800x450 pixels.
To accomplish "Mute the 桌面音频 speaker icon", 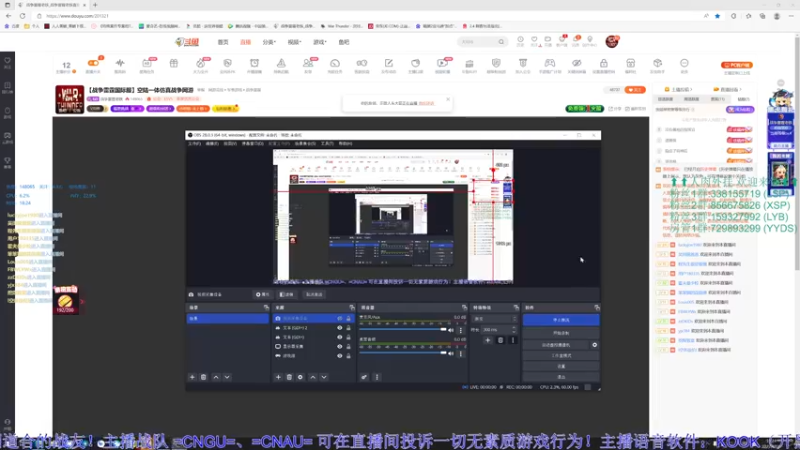I will (x=451, y=353).
